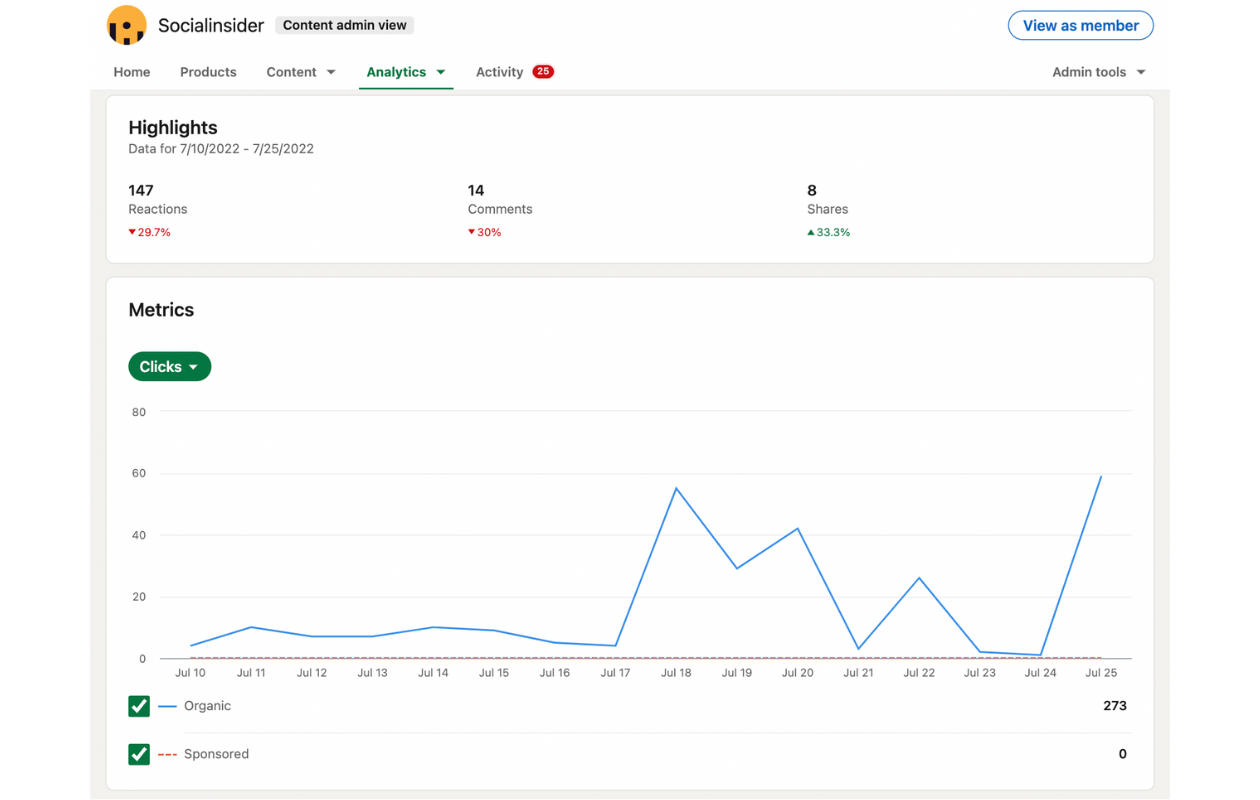Open the Clicks metric selector dropdown
This screenshot has width=1260, height=800.
169,367
